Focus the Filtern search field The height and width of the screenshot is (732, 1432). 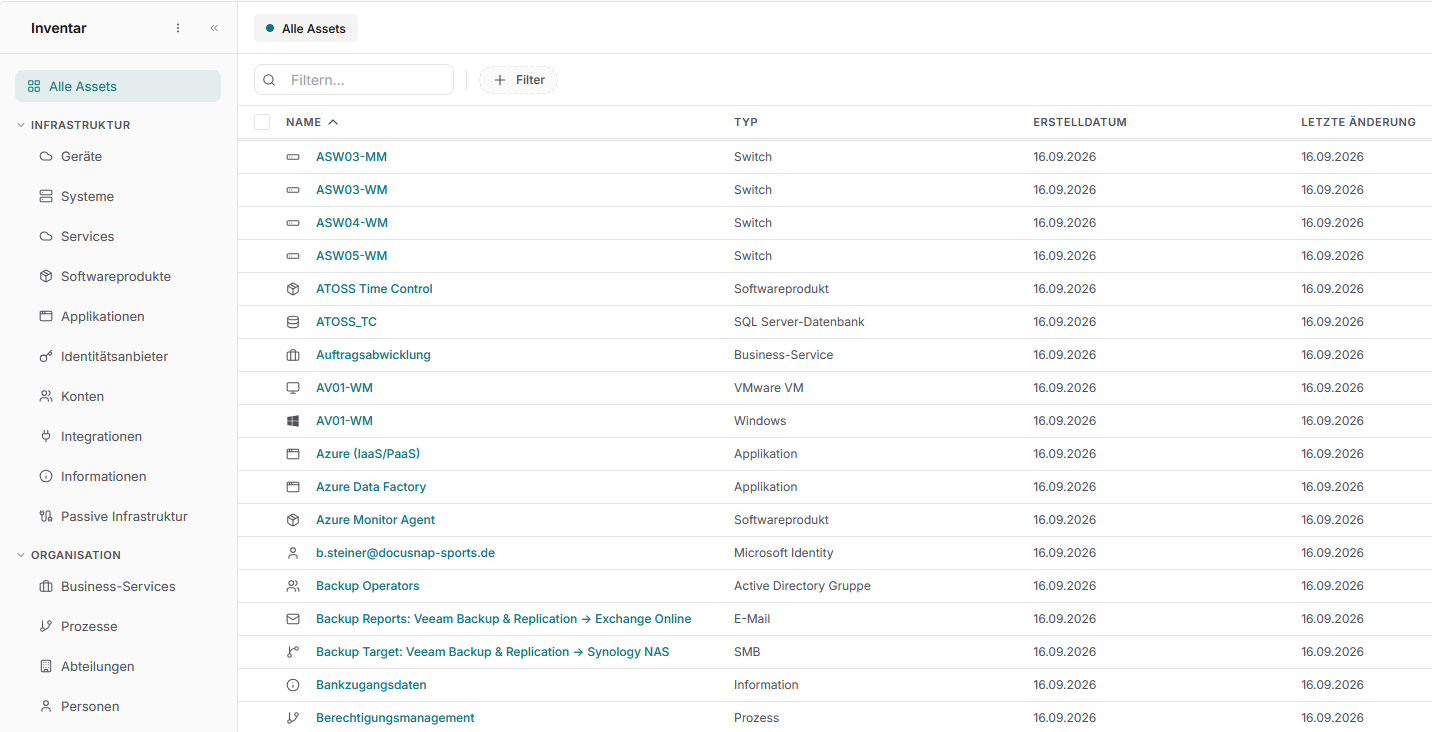pyautogui.click(x=354, y=80)
